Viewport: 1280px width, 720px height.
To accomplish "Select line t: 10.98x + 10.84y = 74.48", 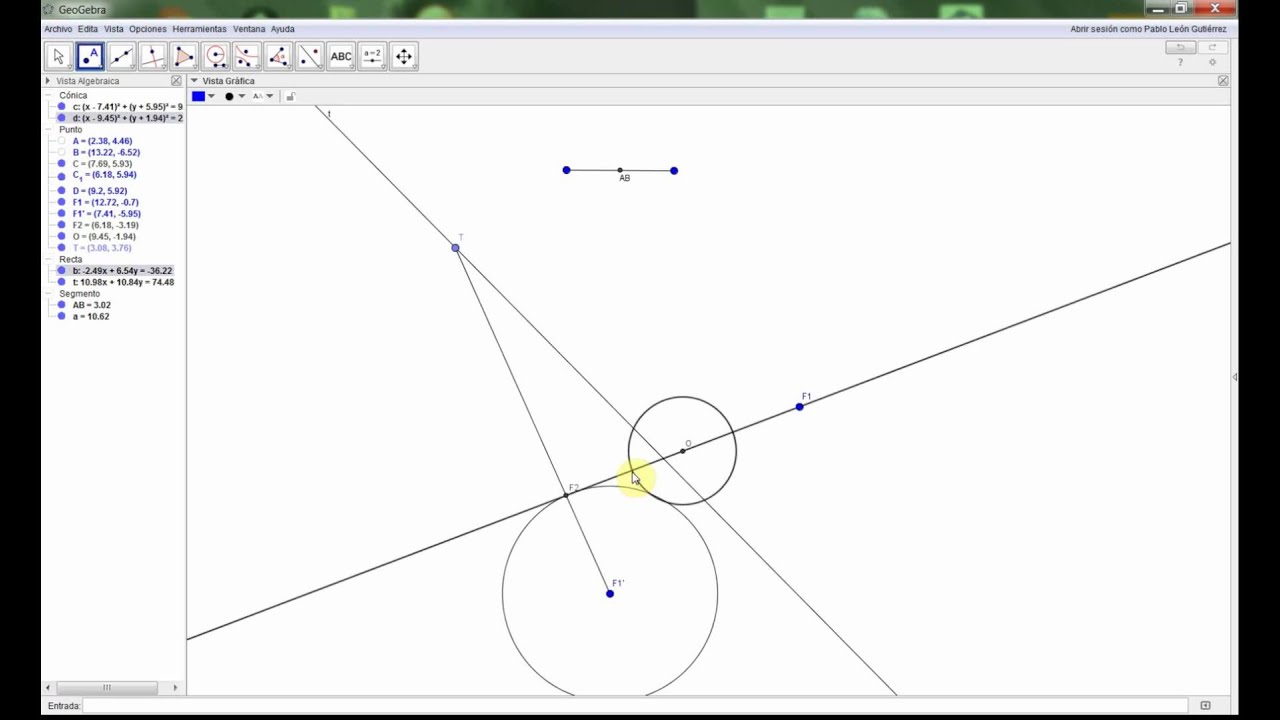I will [x=123, y=282].
